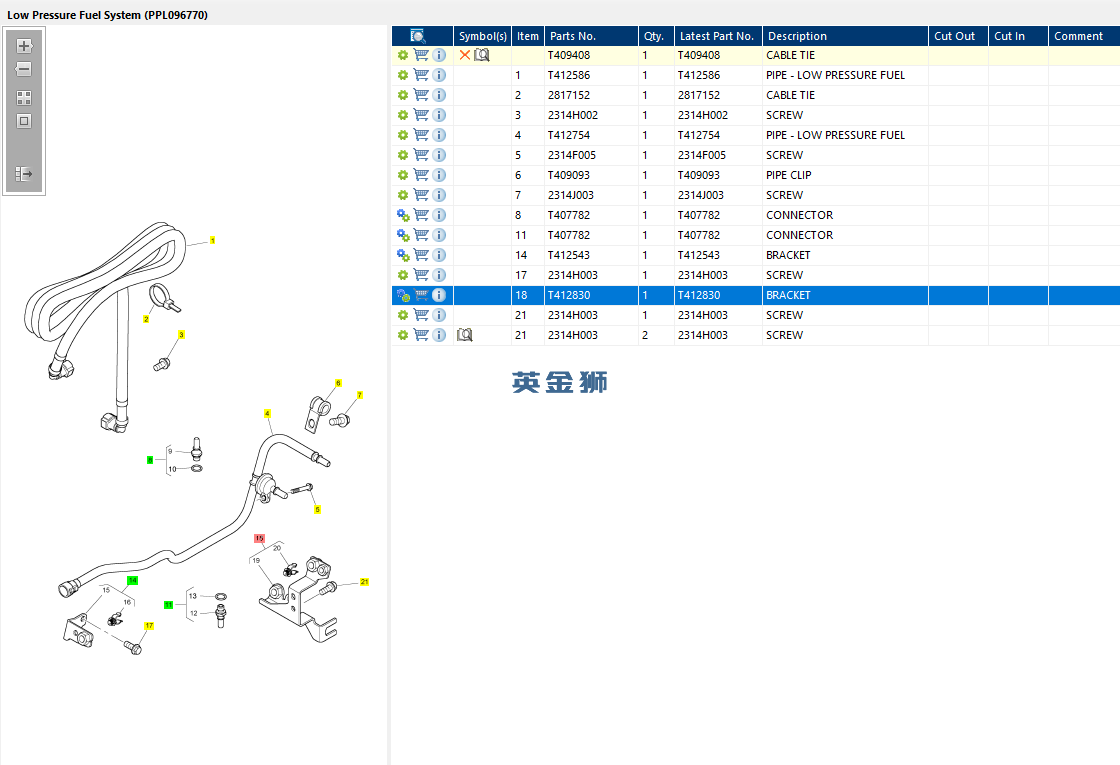This screenshot has width=1120, height=765.
Task: Add item 2 cable tie 2817152 to cart
Action: click(421, 95)
